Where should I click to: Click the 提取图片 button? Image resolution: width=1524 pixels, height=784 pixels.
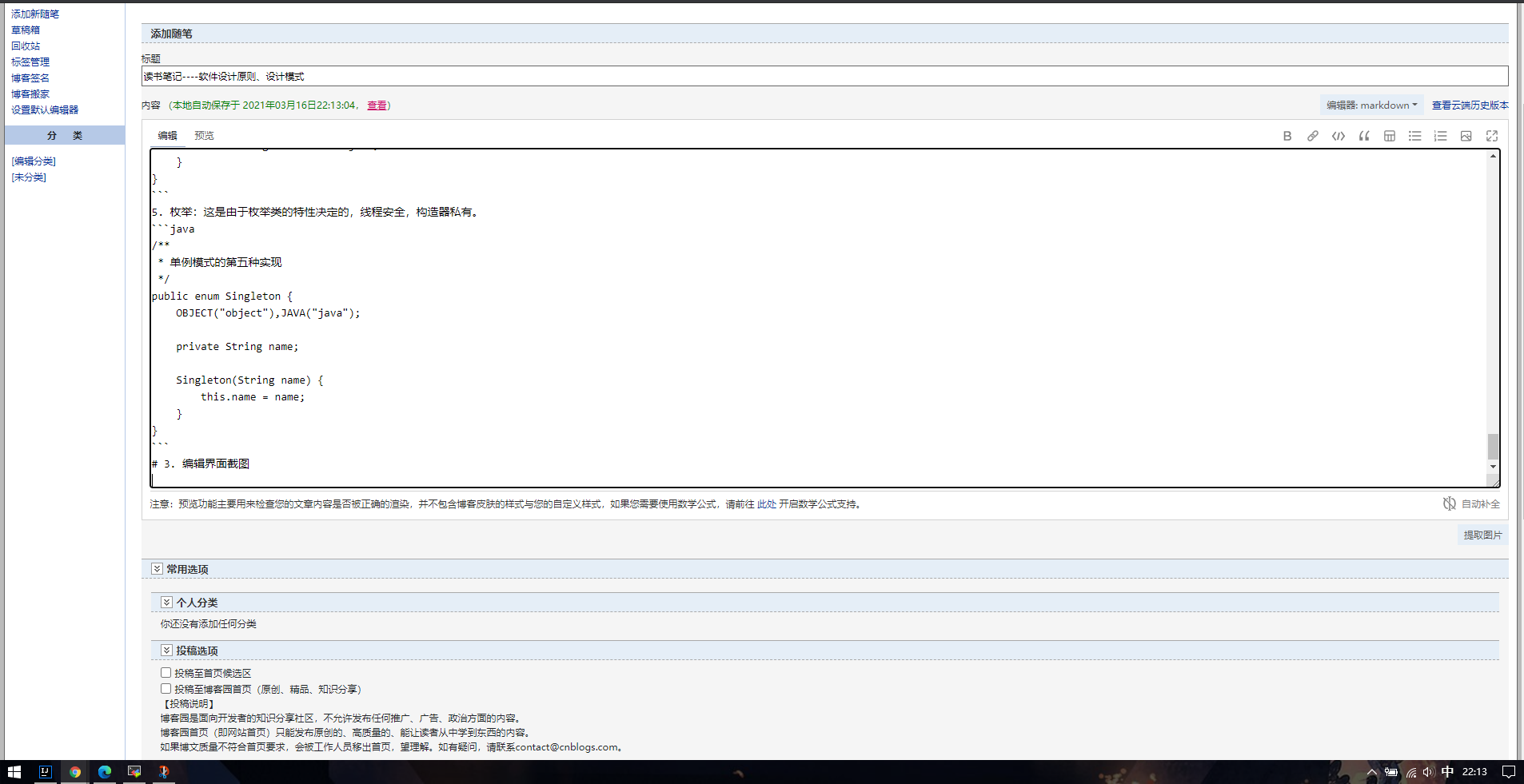[1482, 535]
